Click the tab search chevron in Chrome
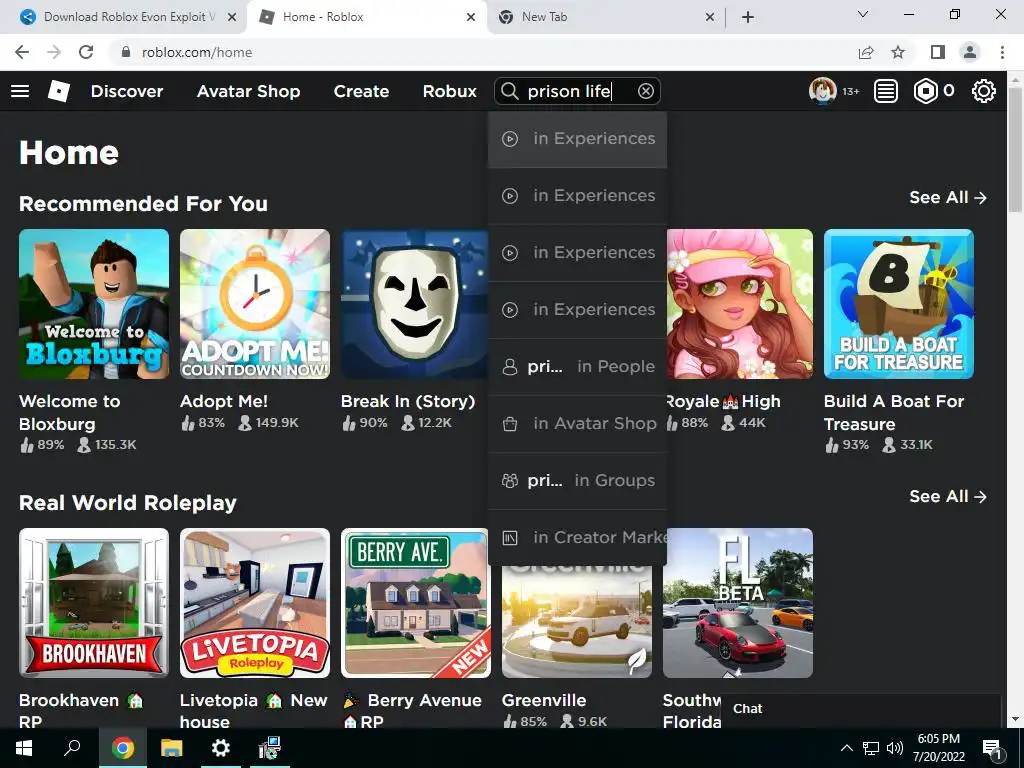Screen dimensions: 1024x768 pyautogui.click(x=863, y=14)
